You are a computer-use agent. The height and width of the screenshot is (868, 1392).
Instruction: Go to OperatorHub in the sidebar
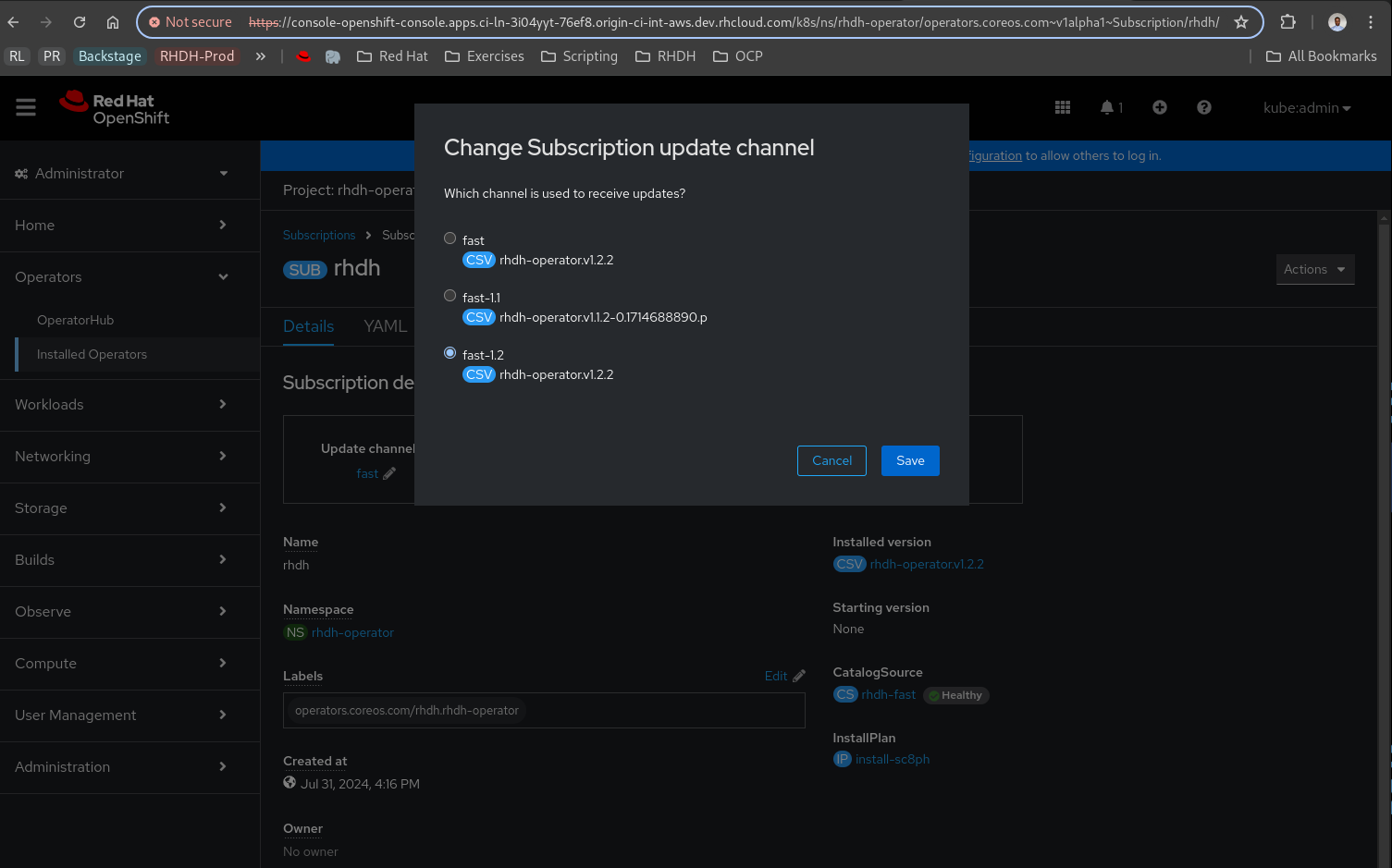coord(75,321)
